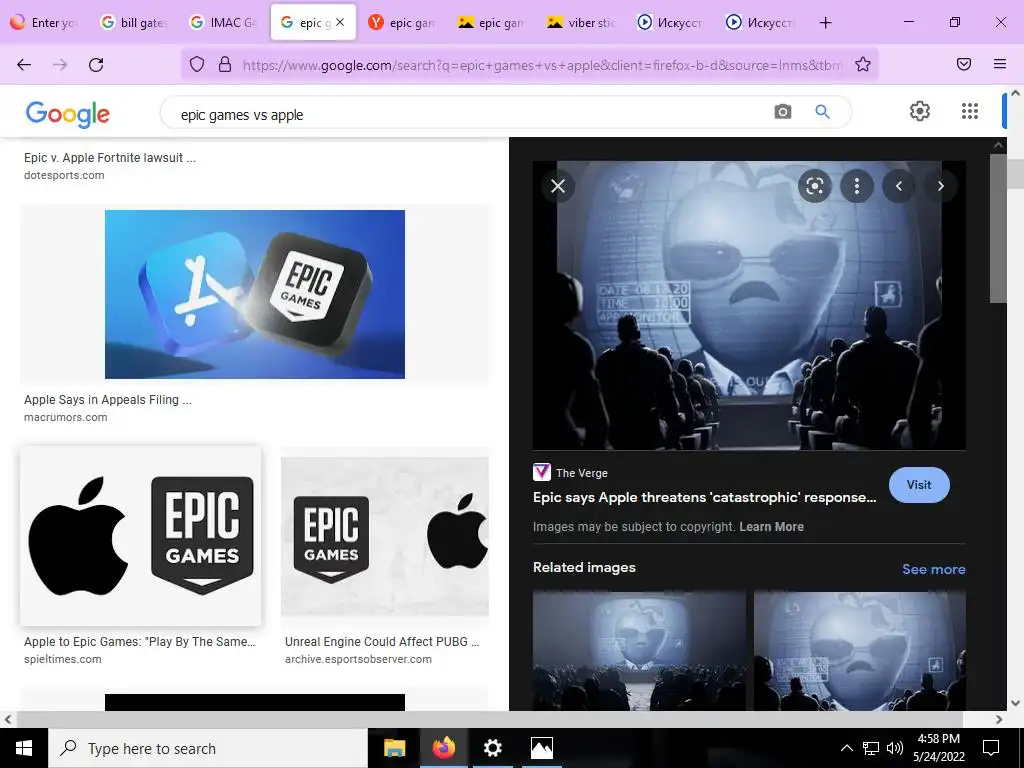Switch to the last 'Искусст' tab
Screen dimensions: 1024x768
coord(761,22)
